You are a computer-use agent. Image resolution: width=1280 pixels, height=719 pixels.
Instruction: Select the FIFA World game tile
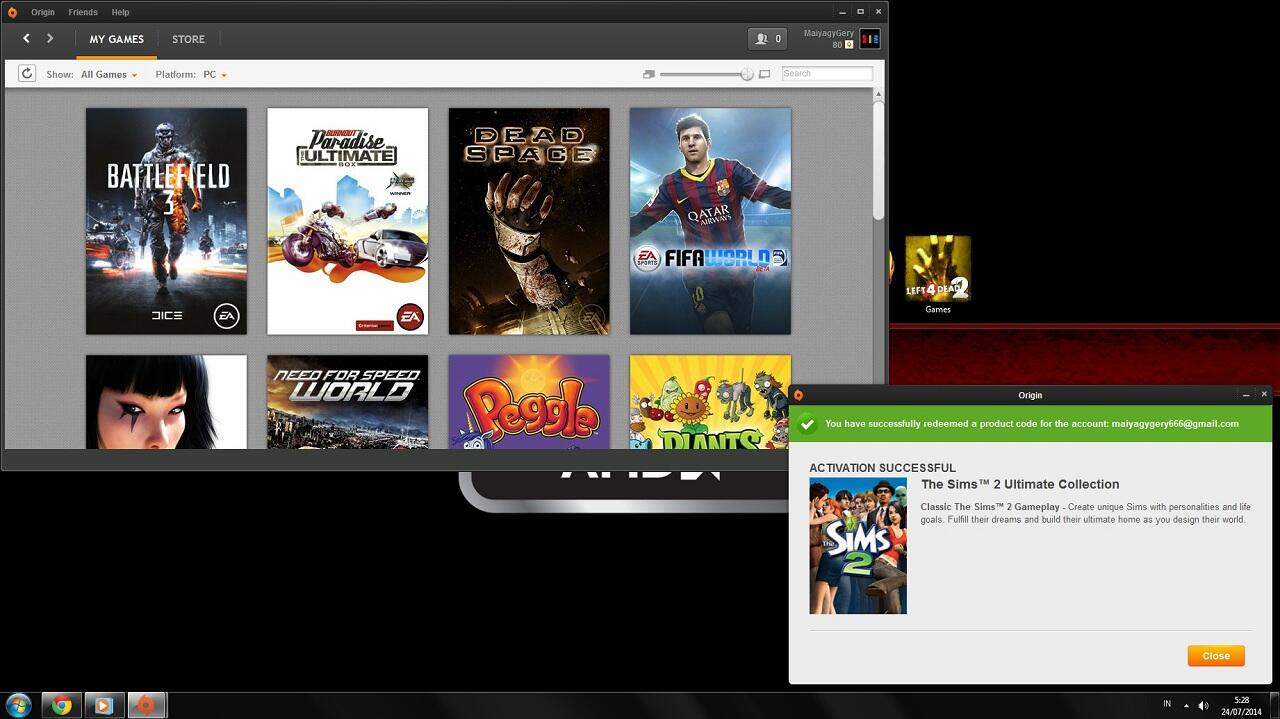pyautogui.click(x=710, y=221)
